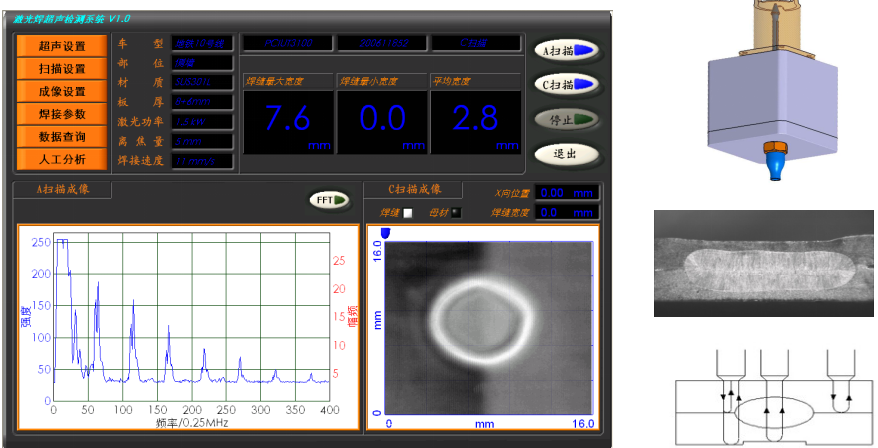Click the 焊缝宽度 value field below X向位置
This screenshot has height=448, width=878.
pyautogui.click(x=565, y=212)
